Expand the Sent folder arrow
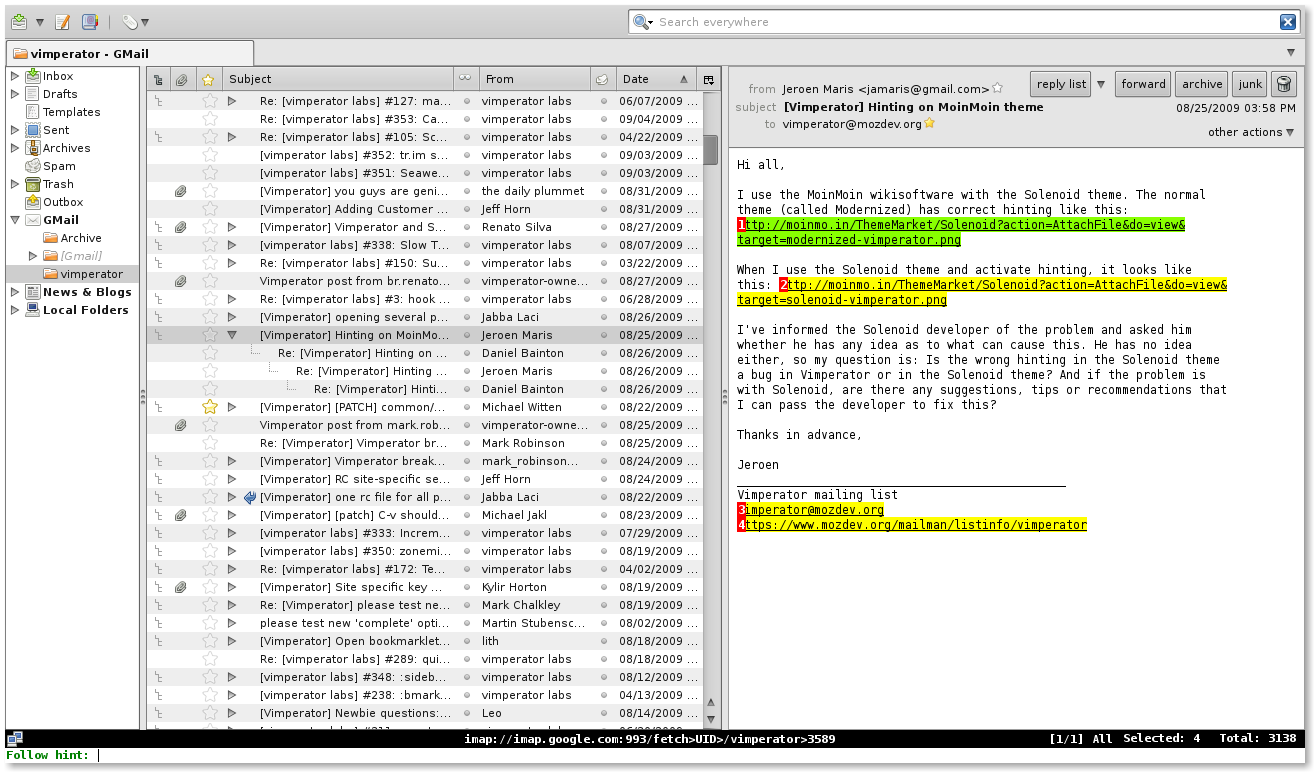The height and width of the screenshot is (772, 1314). tap(14, 130)
